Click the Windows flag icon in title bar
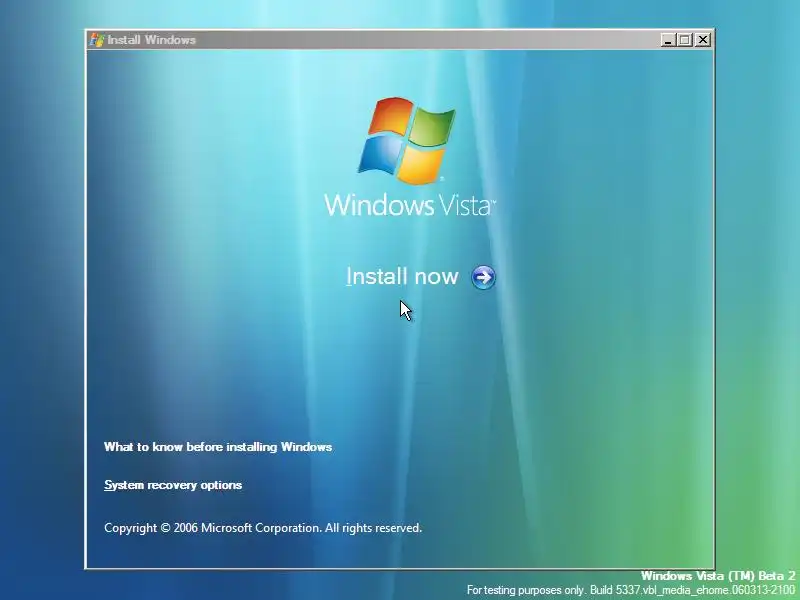The width and height of the screenshot is (800, 600). (x=97, y=40)
